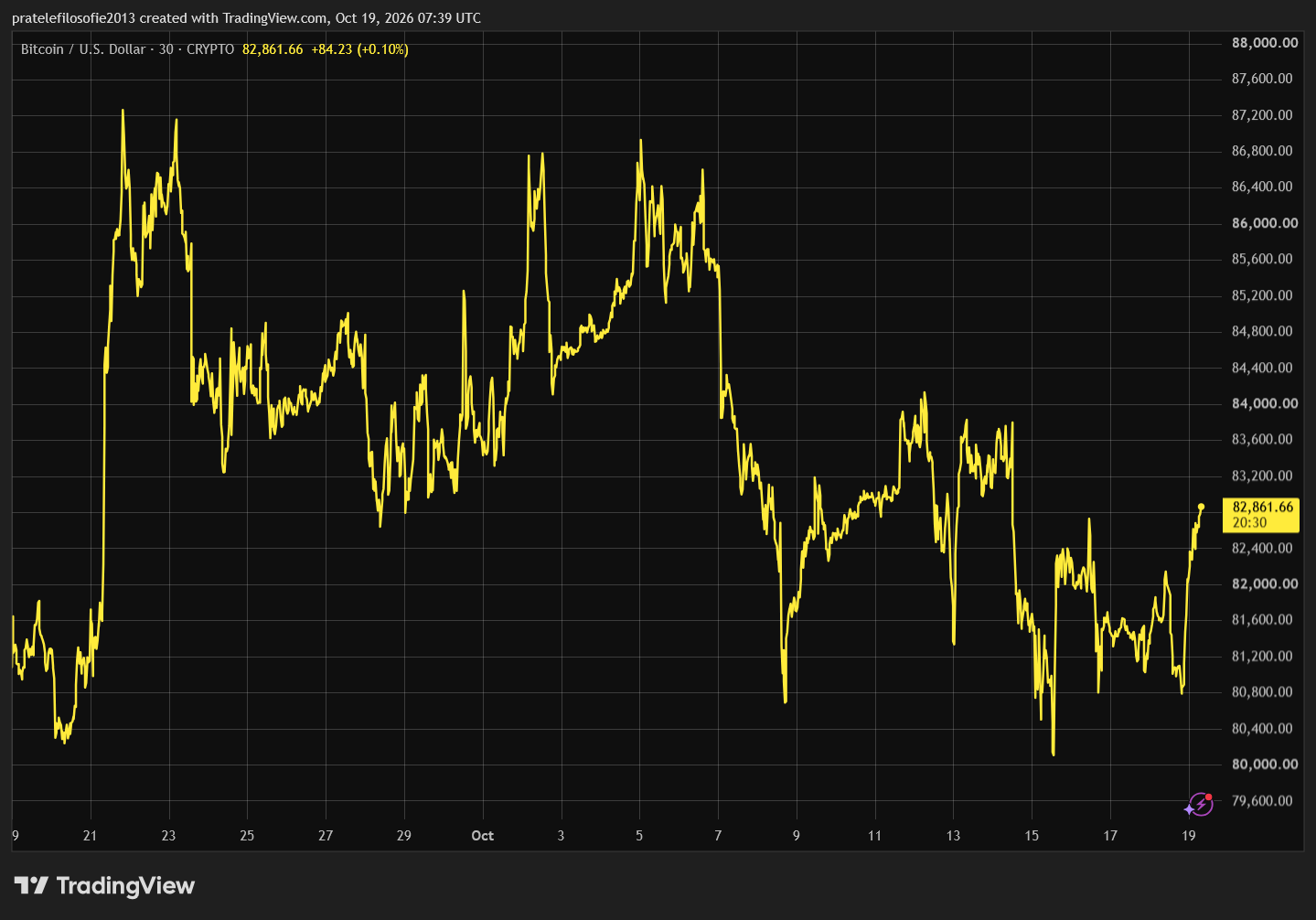Click the yellow 82,861.66 value in header
The height and width of the screenshot is (920, 1316).
(x=273, y=49)
